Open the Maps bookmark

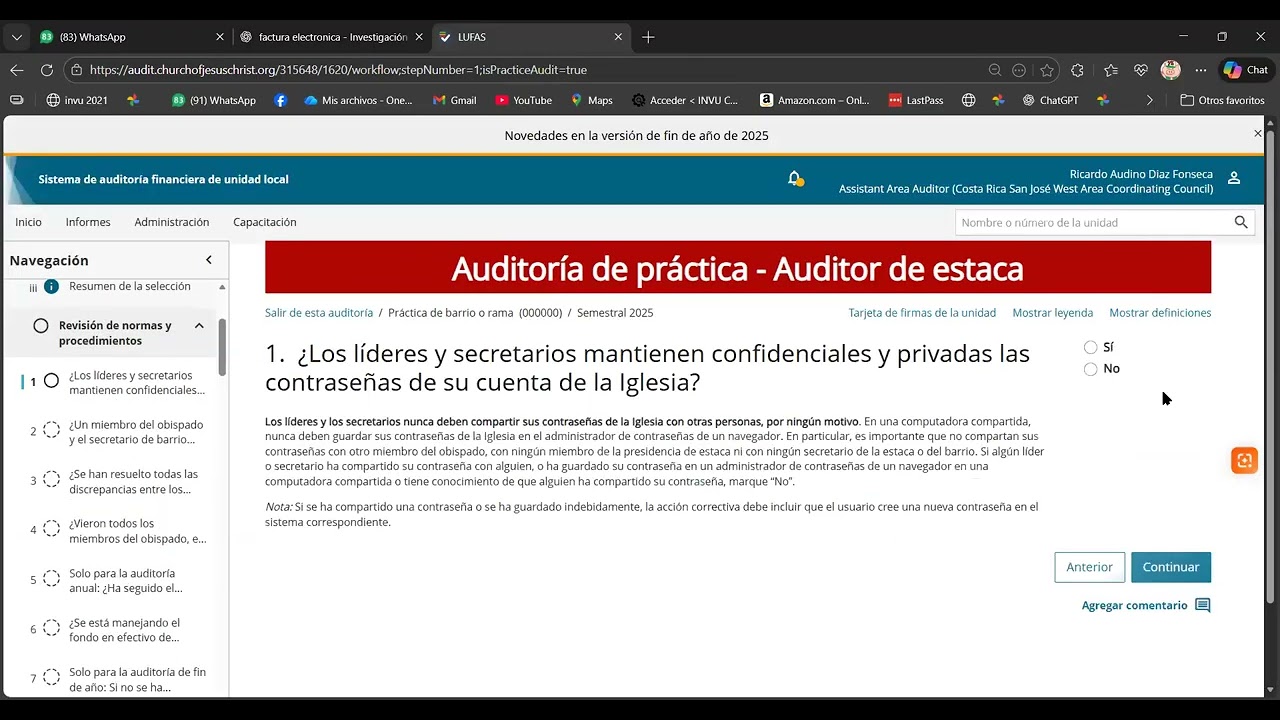591,100
